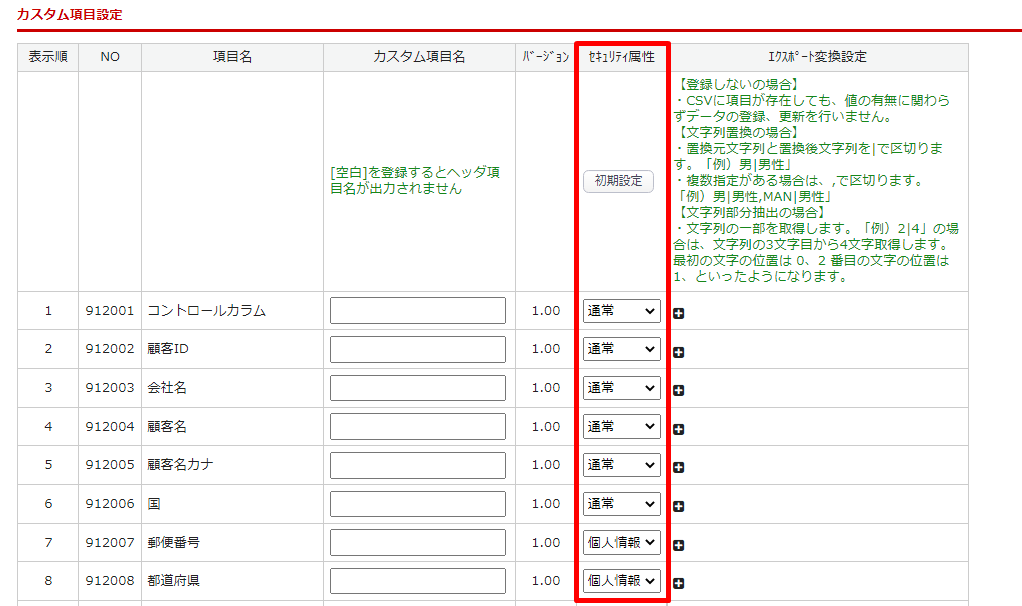Image resolution: width=1022 pixels, height=606 pixels.
Task: Focus custom name field for コントロールカラム
Action: 418,311
